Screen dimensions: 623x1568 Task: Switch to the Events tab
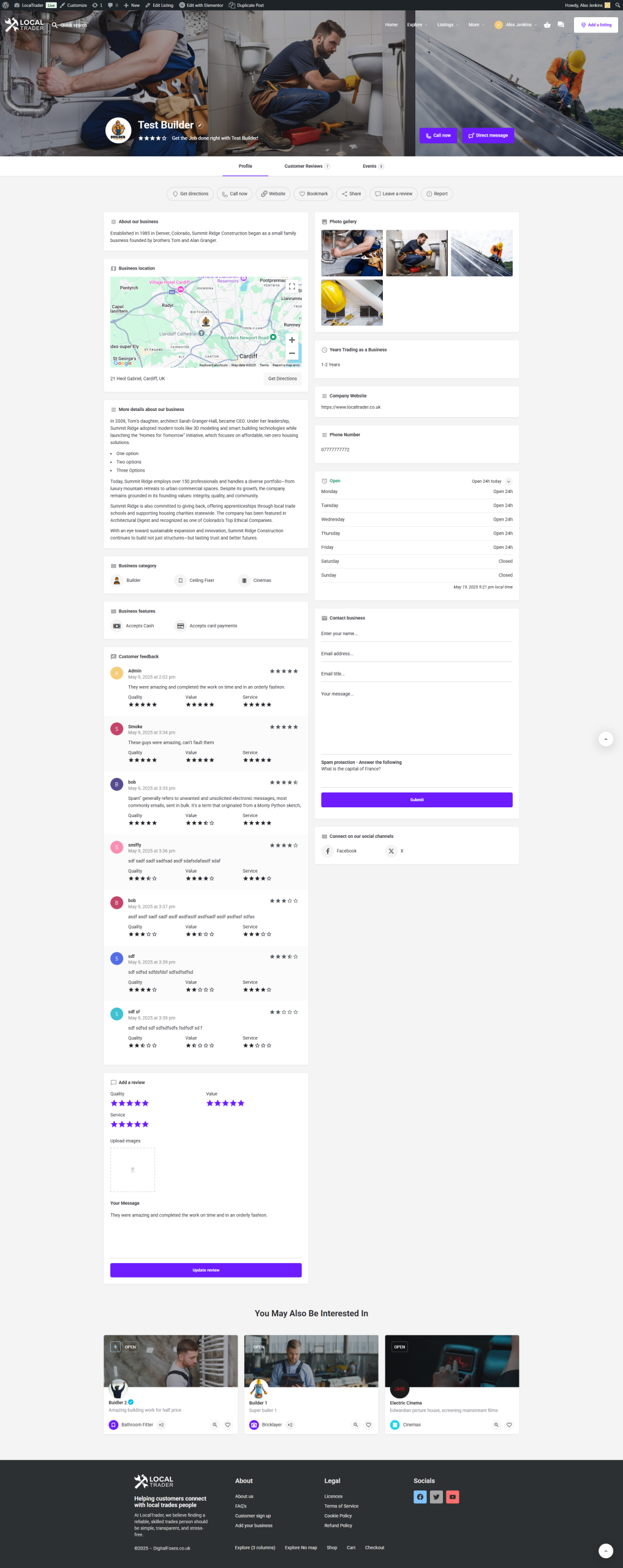tap(372, 167)
